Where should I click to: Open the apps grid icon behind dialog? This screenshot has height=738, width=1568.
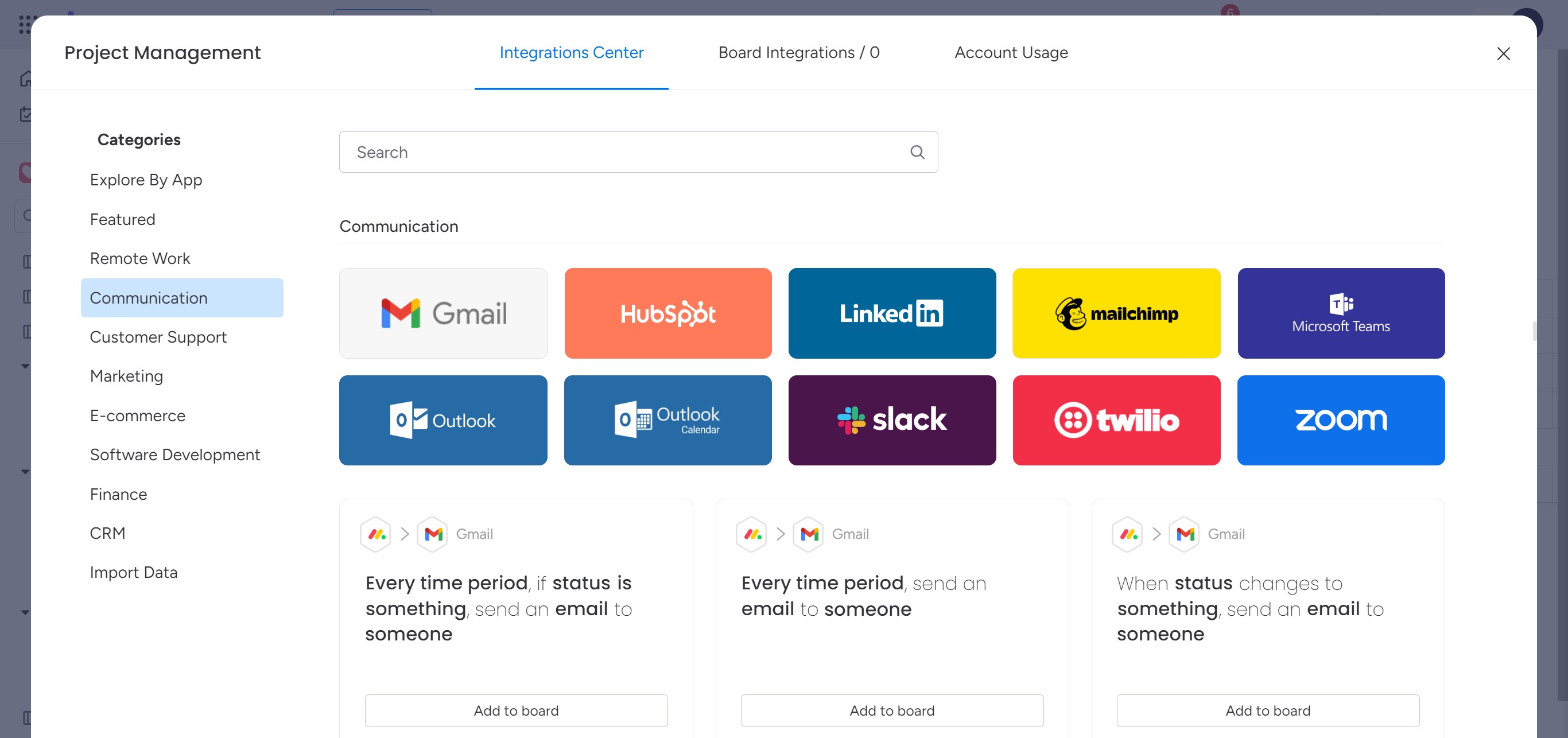(24, 24)
